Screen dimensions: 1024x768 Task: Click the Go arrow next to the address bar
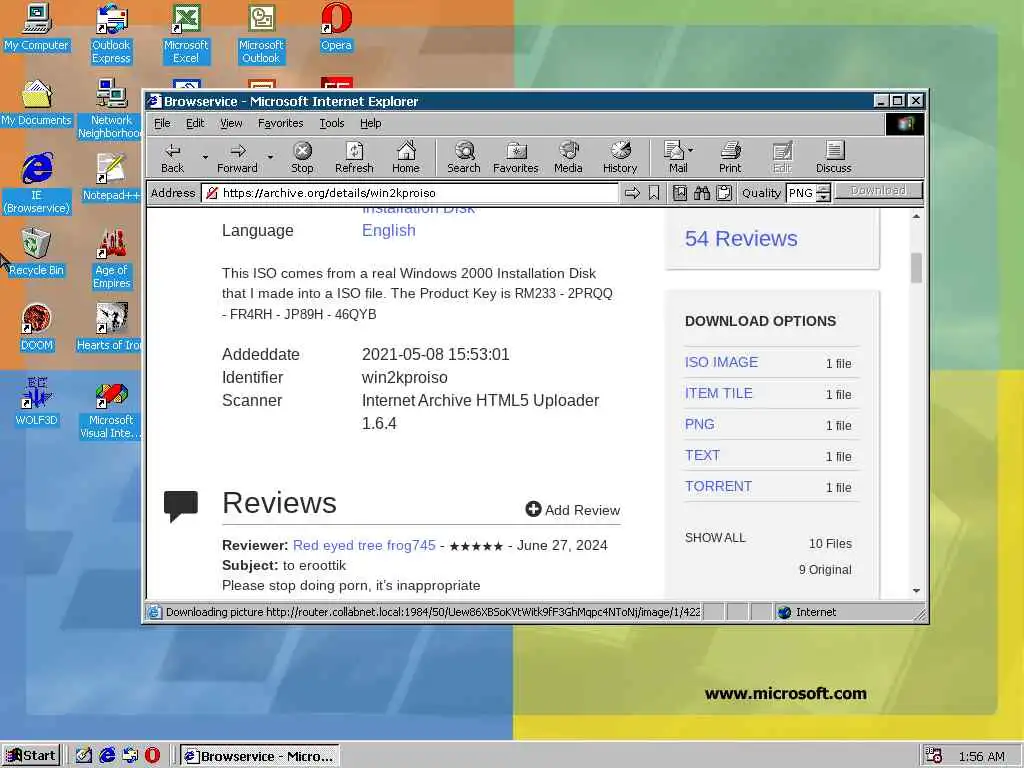click(632, 193)
